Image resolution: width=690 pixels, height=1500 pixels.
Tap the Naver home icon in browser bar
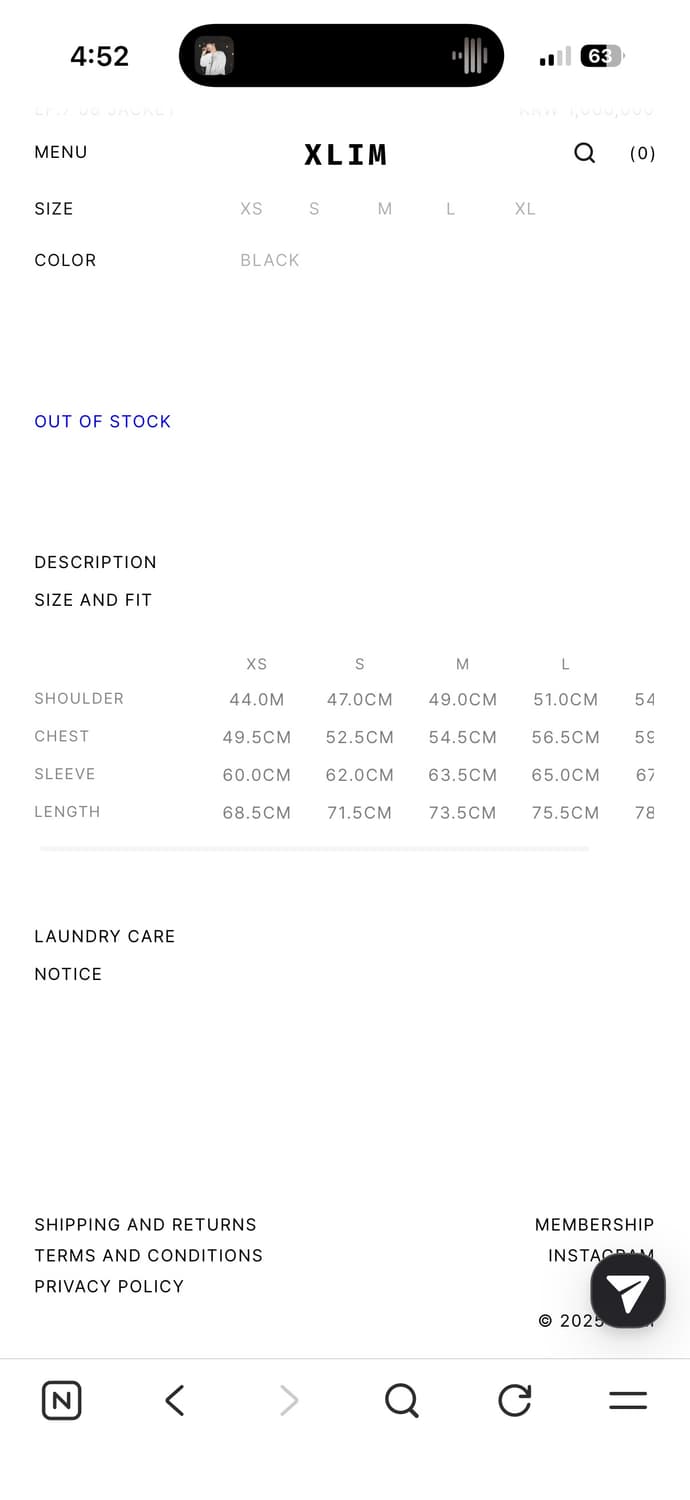pos(62,1400)
